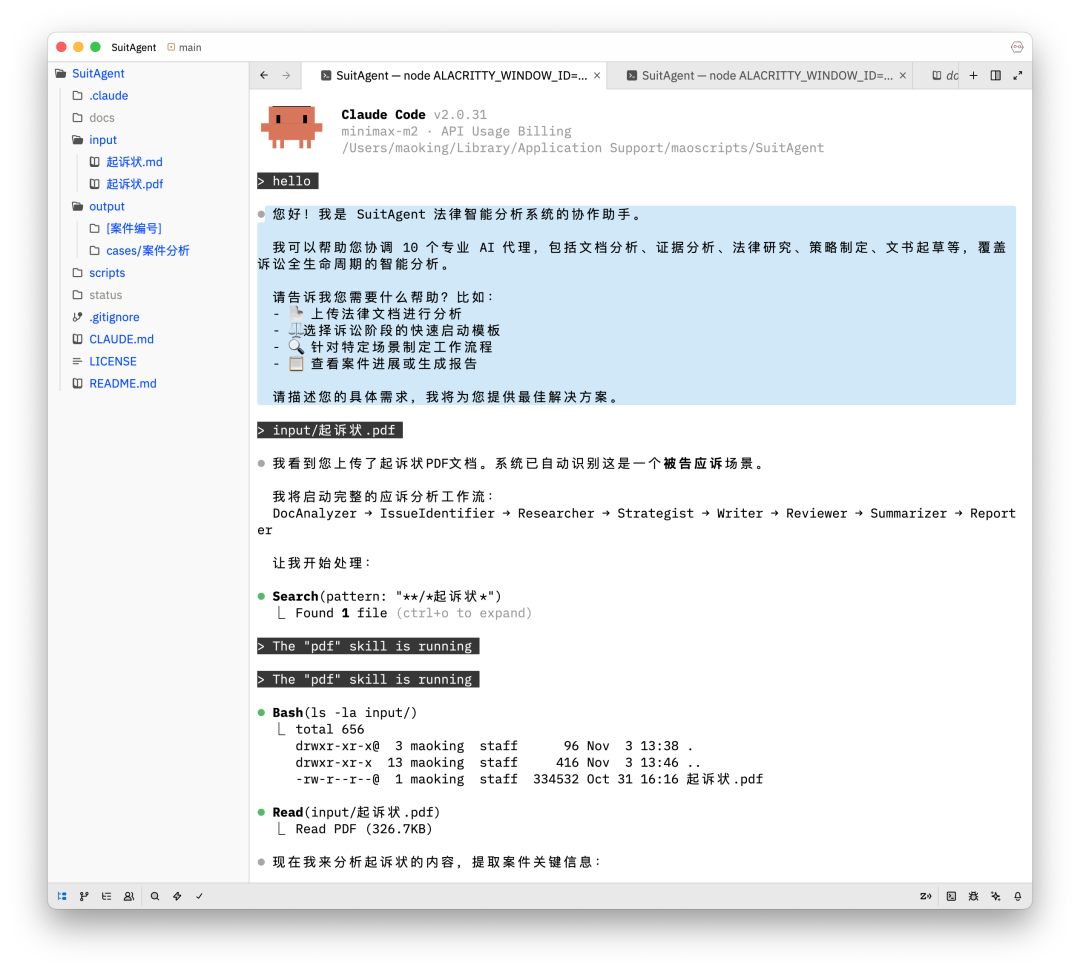Open the collaboration panel people icon

(129, 896)
